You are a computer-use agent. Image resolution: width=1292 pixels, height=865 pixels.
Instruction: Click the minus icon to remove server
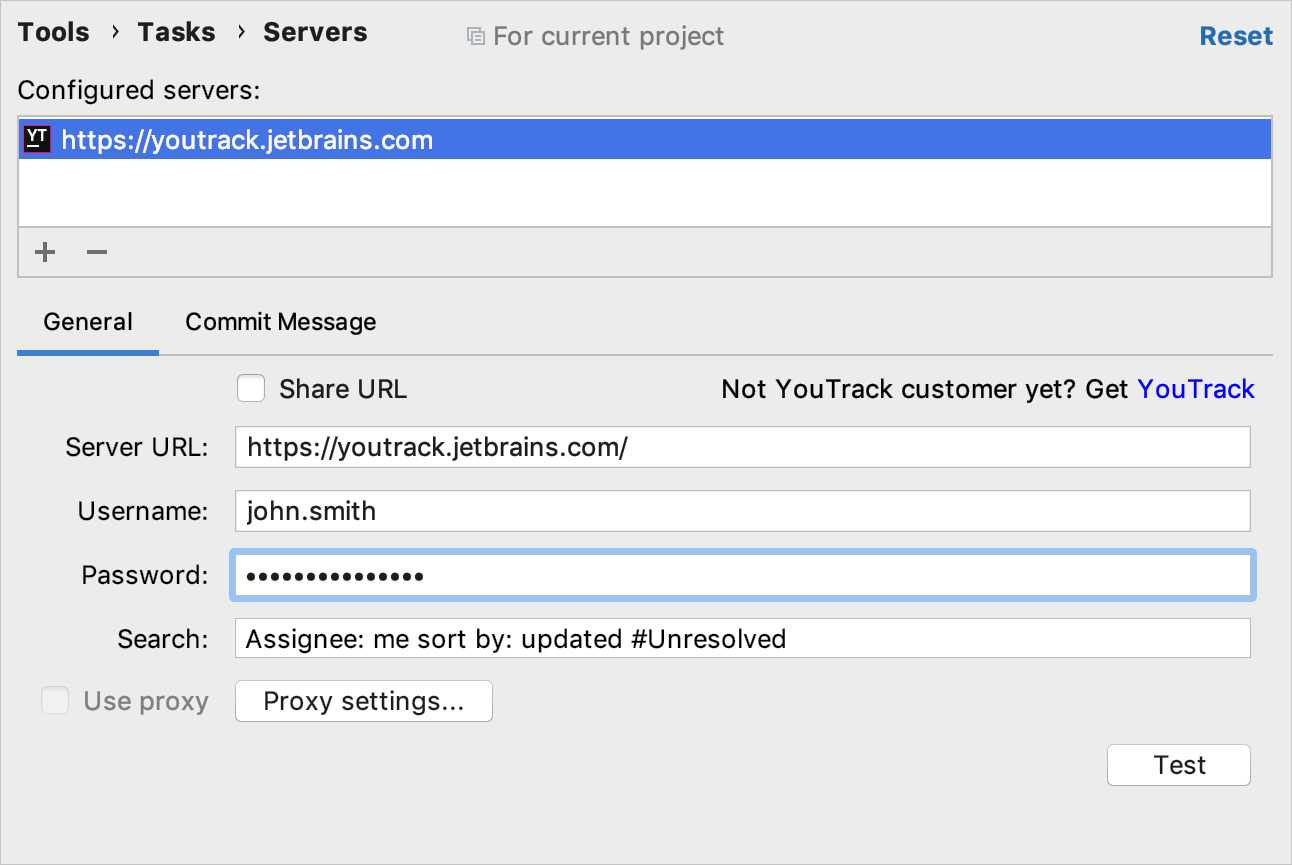[96, 252]
